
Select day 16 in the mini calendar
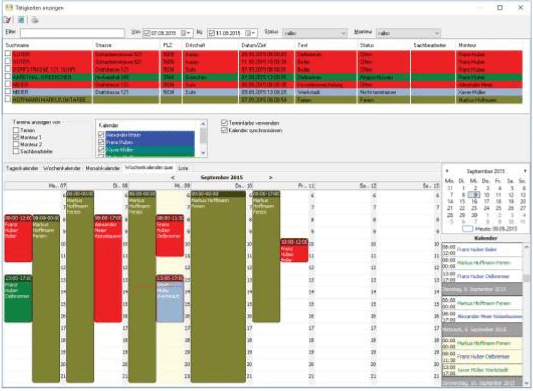474,202
